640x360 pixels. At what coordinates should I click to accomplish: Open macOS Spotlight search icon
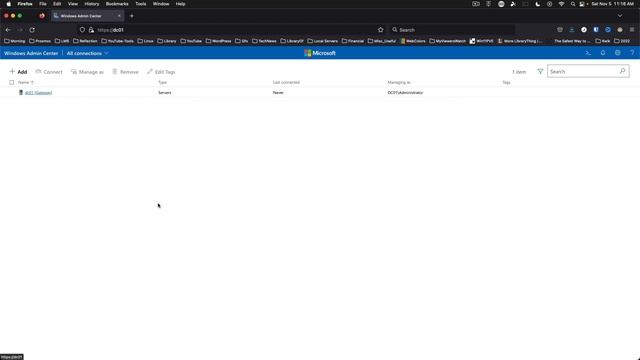pos(573,4)
